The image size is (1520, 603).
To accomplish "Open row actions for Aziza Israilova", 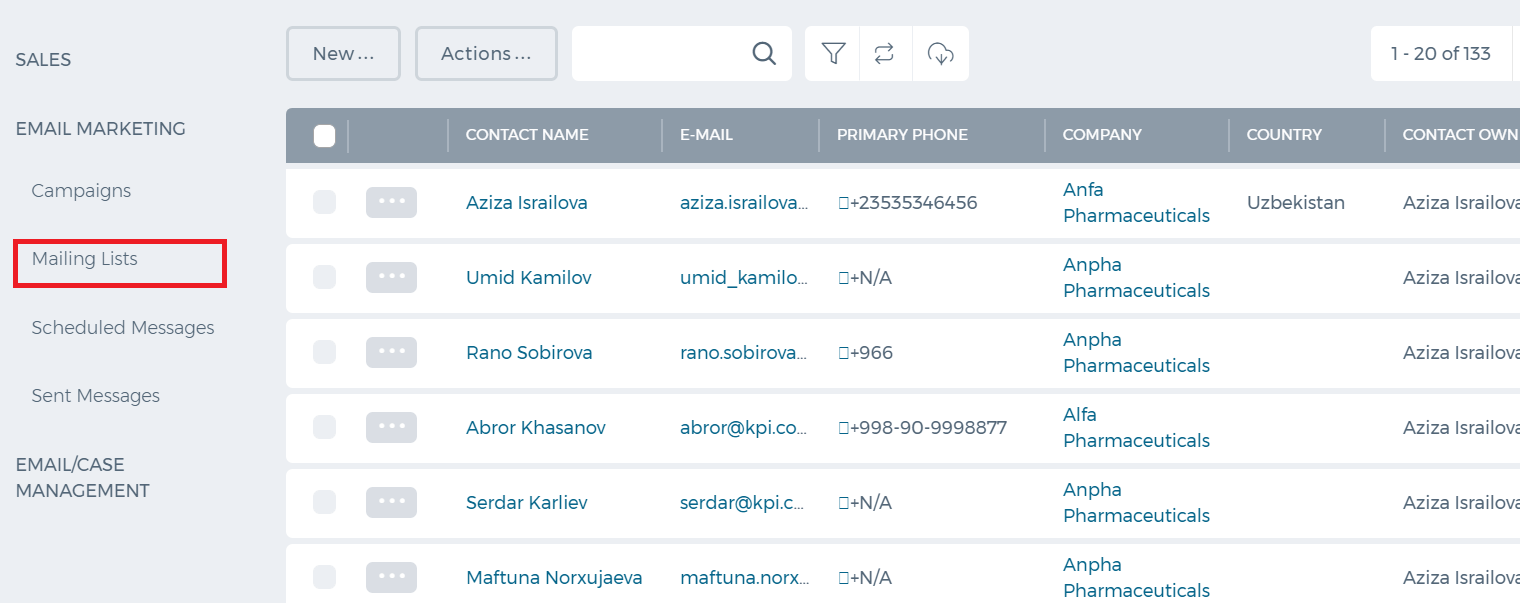I will [391, 202].
